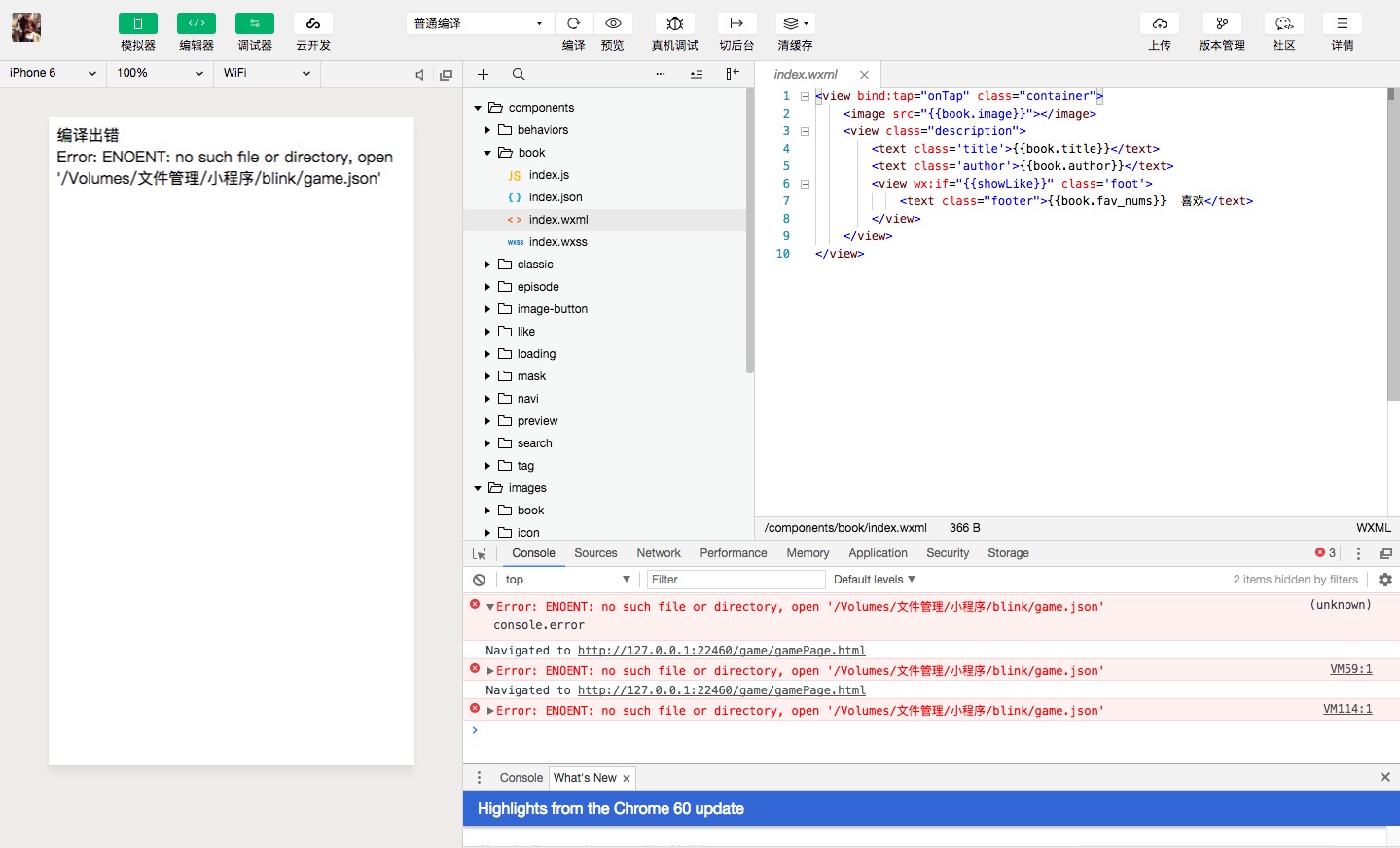Open the gamePage.html navigated link
The image size is (1400, 848).
coord(721,651)
